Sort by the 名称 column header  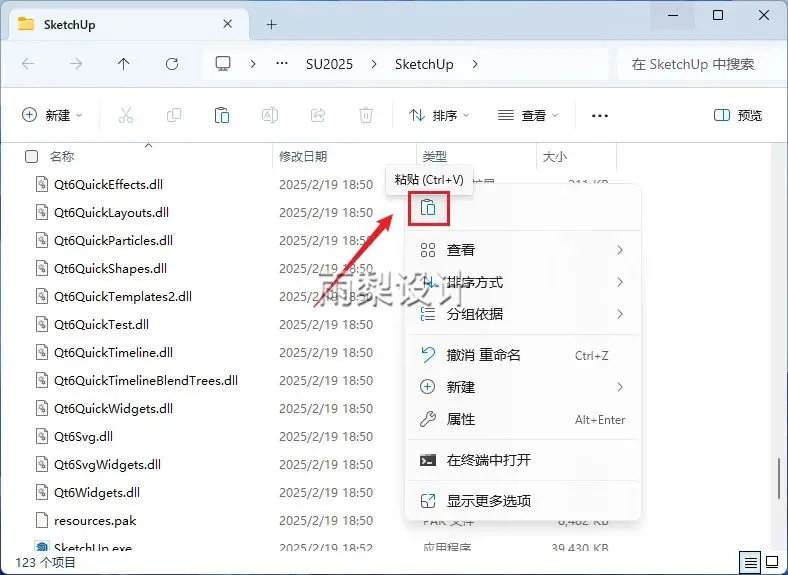pyautogui.click(x=62, y=157)
